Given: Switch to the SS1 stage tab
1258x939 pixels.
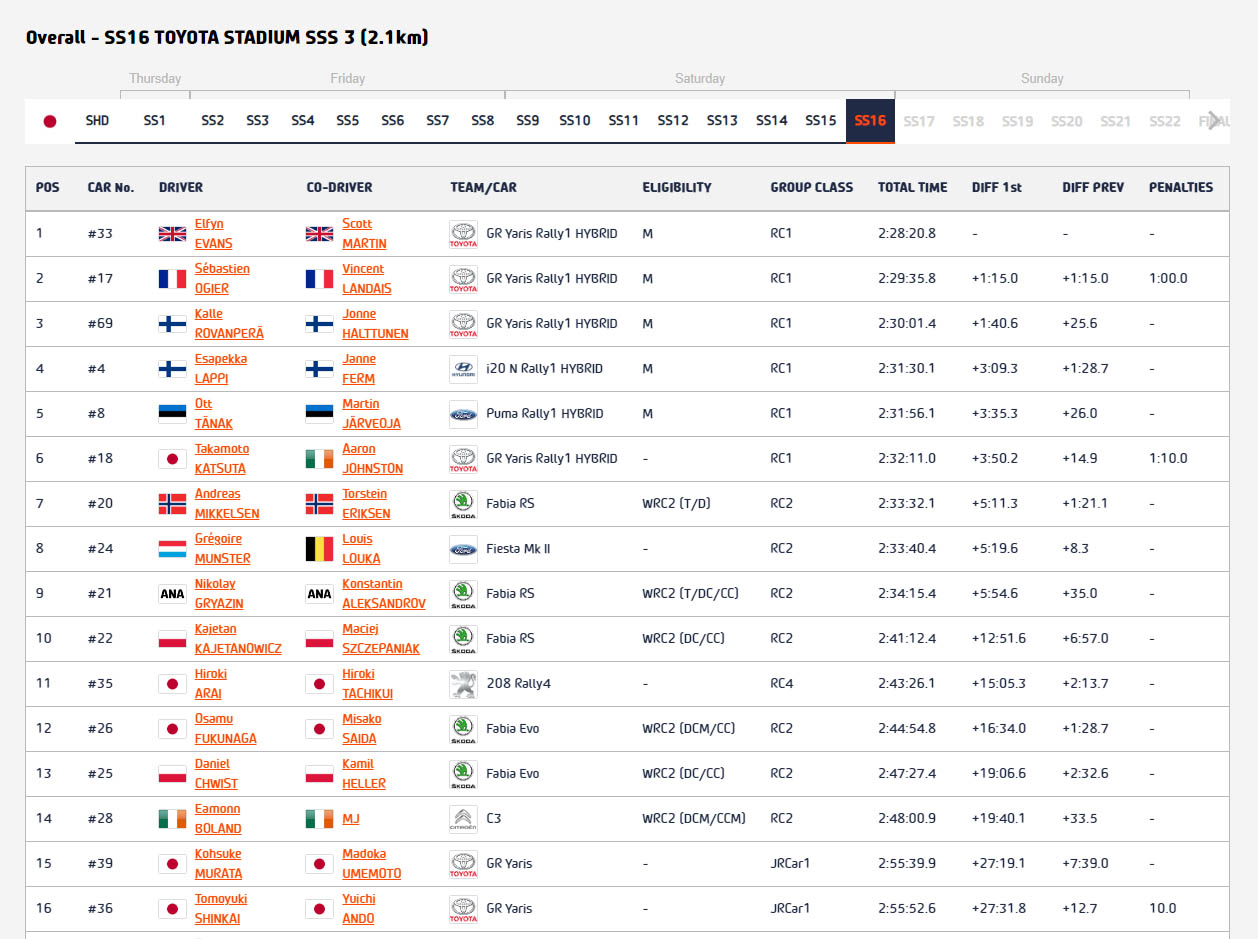Looking at the screenshot, I should pyautogui.click(x=154, y=121).
